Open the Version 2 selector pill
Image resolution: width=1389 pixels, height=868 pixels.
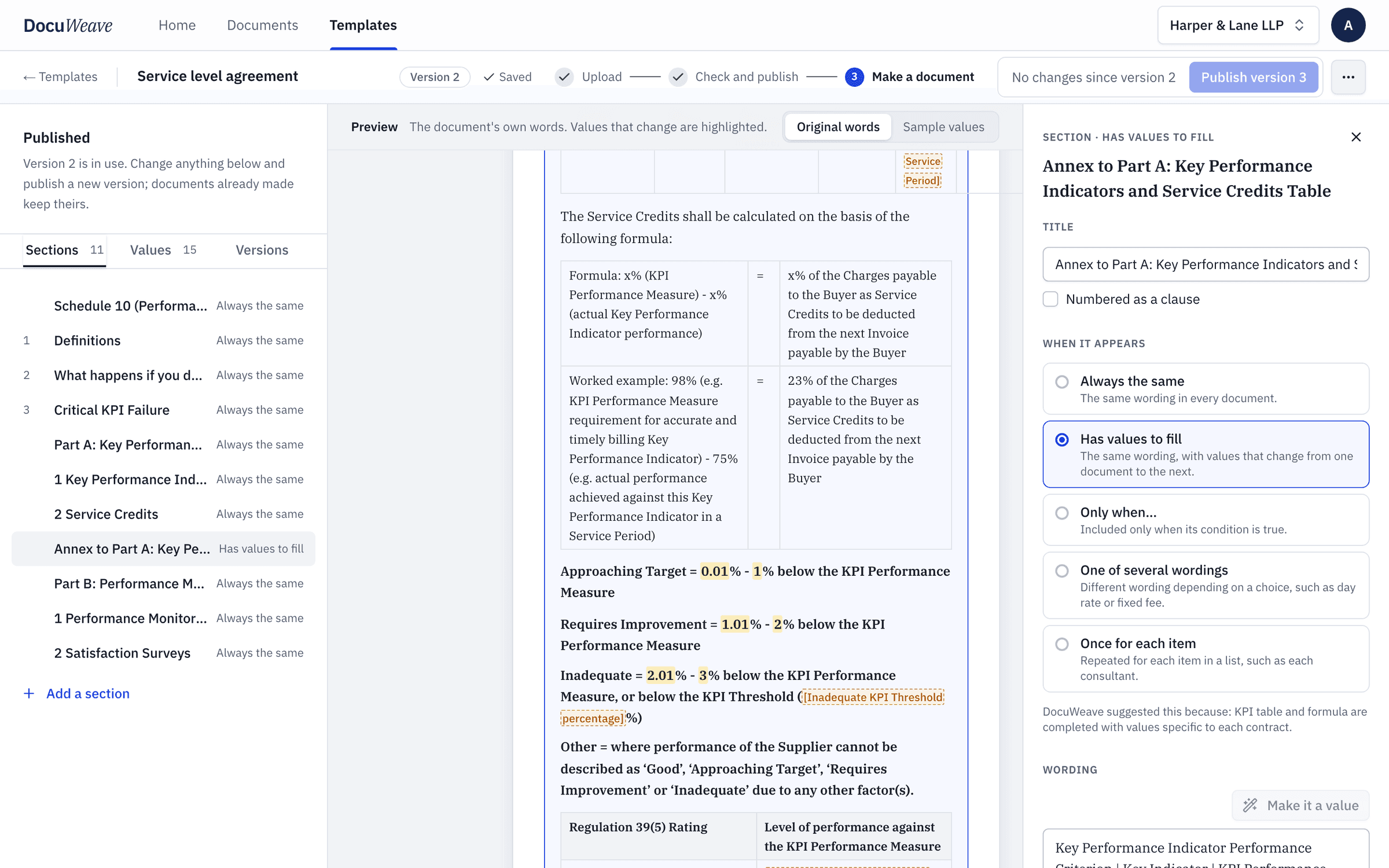[435, 77]
